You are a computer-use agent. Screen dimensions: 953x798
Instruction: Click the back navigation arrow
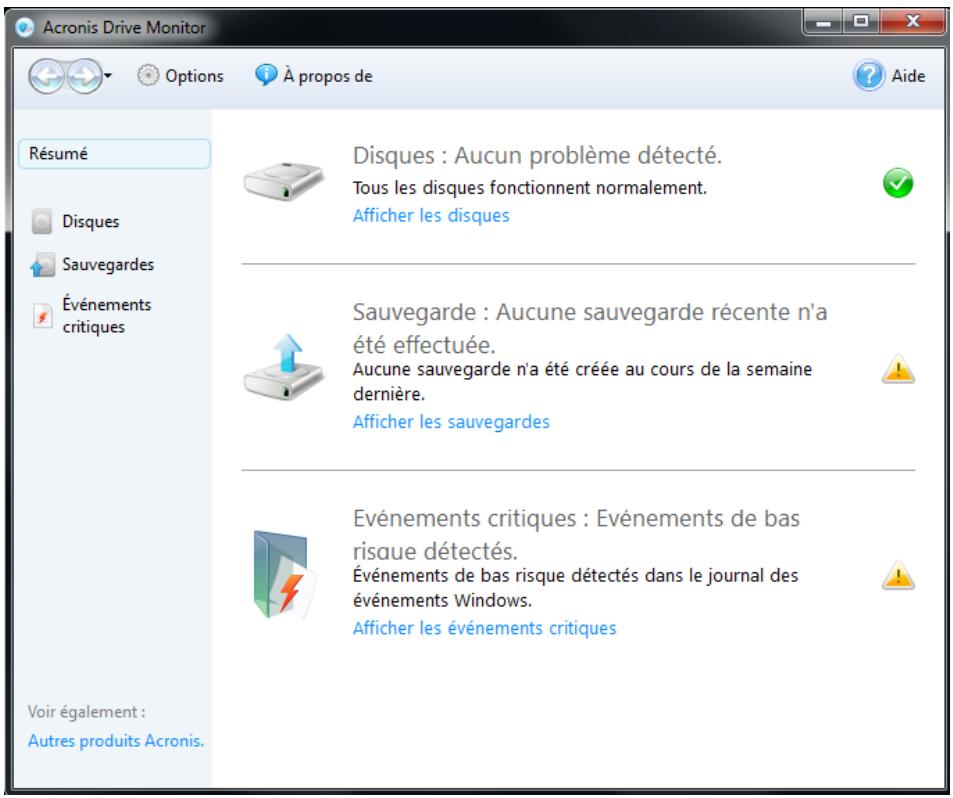pos(46,77)
